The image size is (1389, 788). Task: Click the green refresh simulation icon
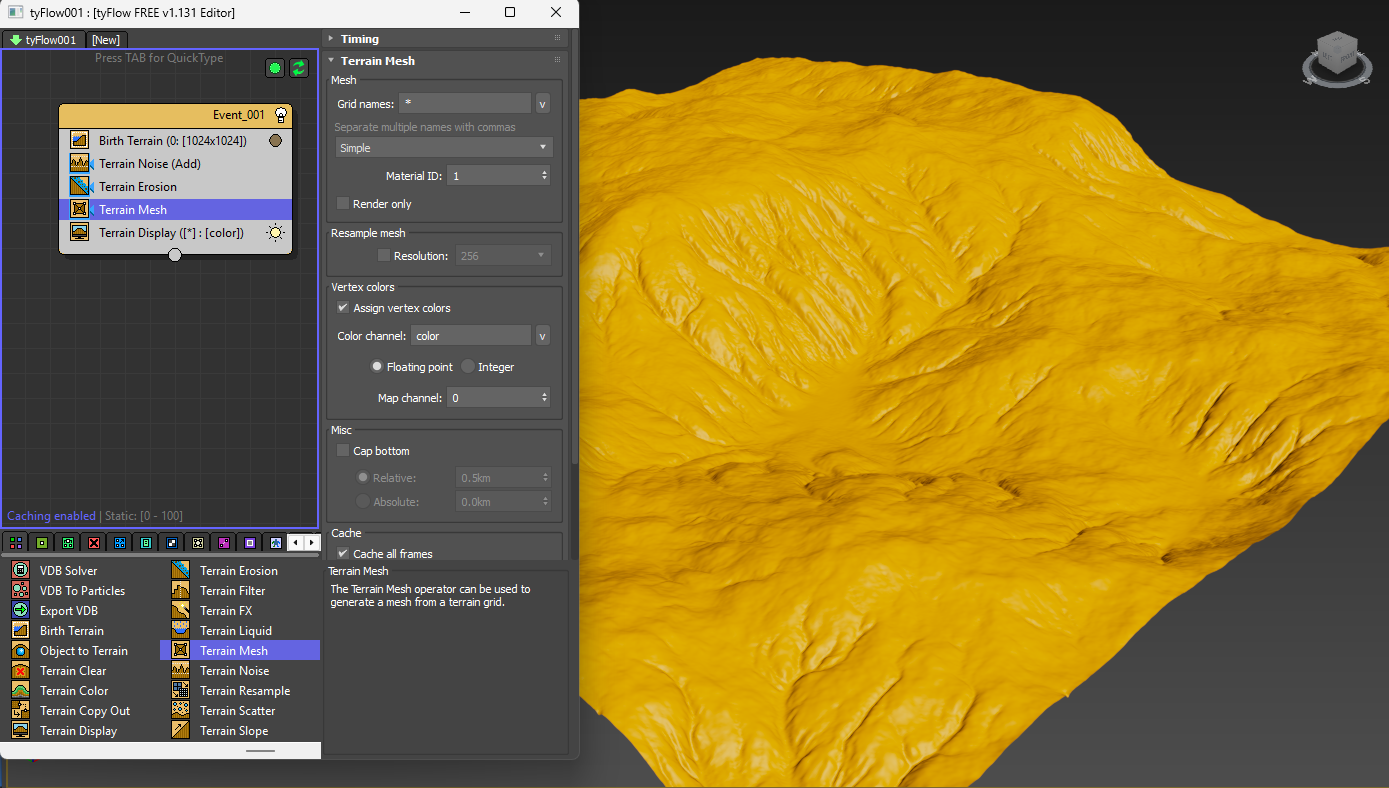click(x=299, y=68)
